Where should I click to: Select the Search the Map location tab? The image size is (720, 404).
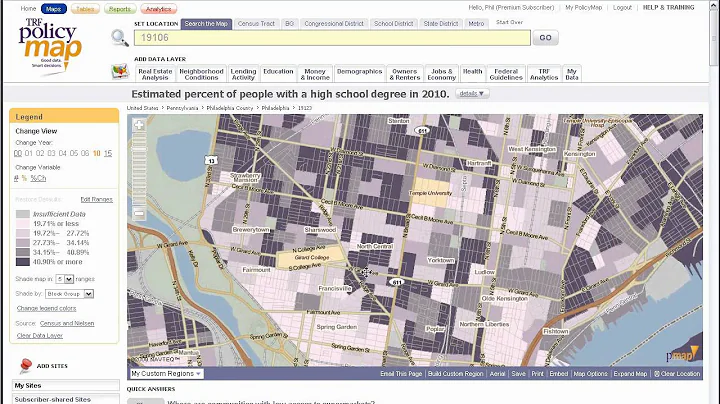pos(206,24)
